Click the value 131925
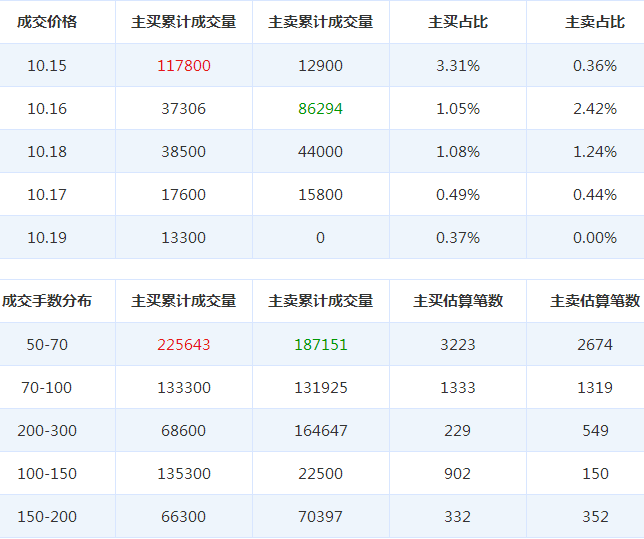 pos(321,388)
